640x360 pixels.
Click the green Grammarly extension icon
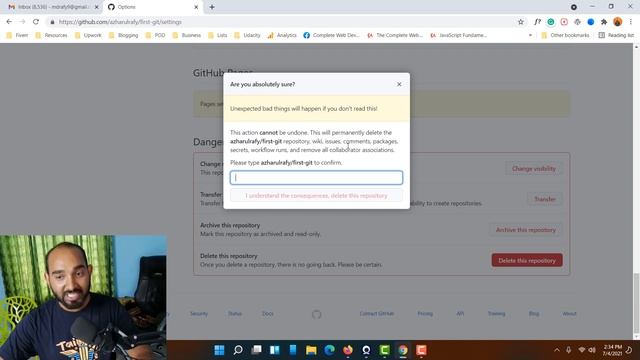[x=551, y=22]
